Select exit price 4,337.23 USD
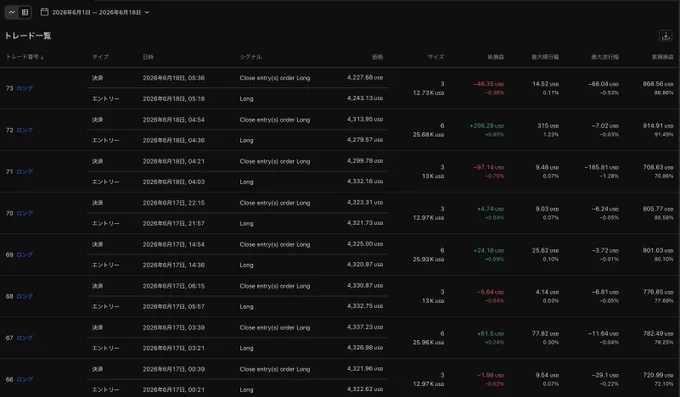The image size is (680, 397). 365,327
